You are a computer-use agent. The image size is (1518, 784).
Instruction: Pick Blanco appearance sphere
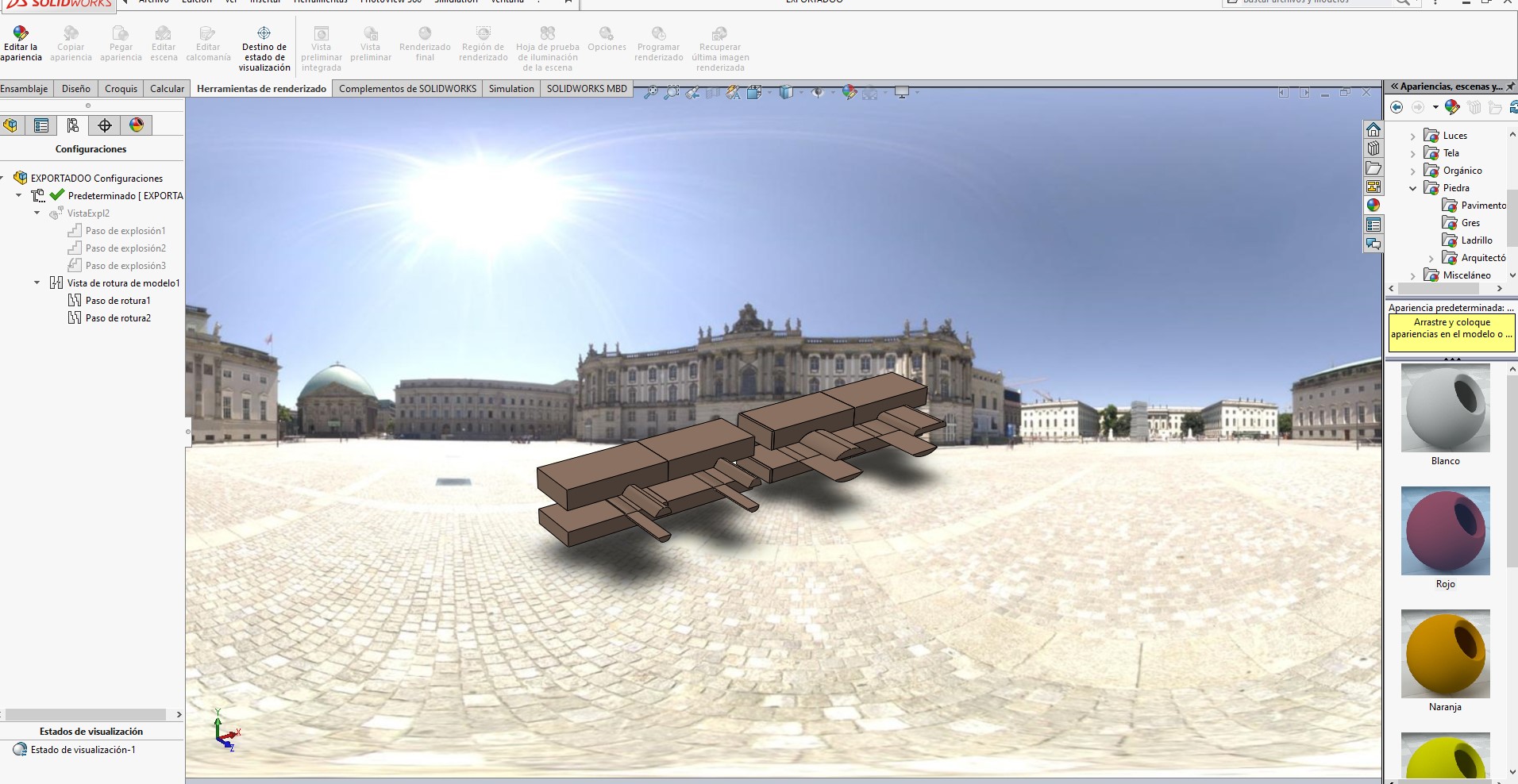[1446, 409]
